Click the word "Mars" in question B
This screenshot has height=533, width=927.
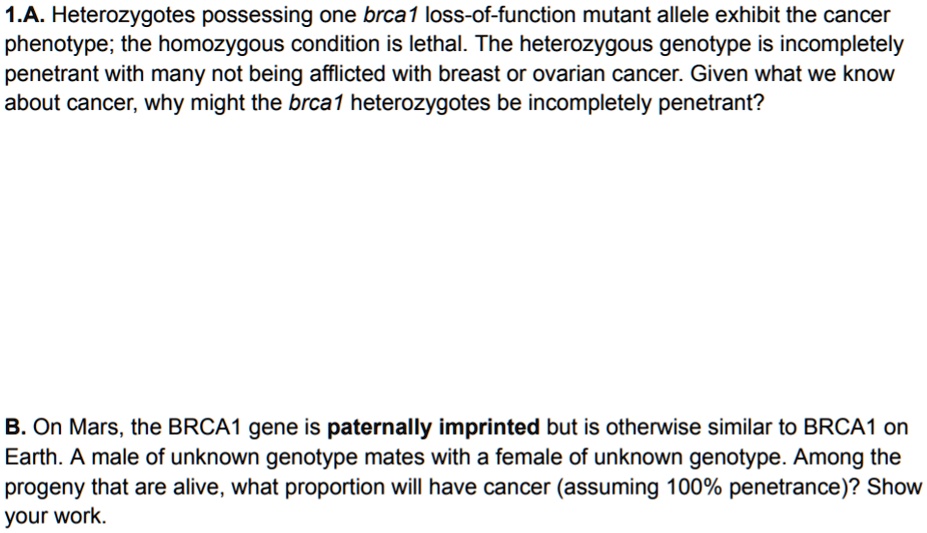[x=95, y=427]
